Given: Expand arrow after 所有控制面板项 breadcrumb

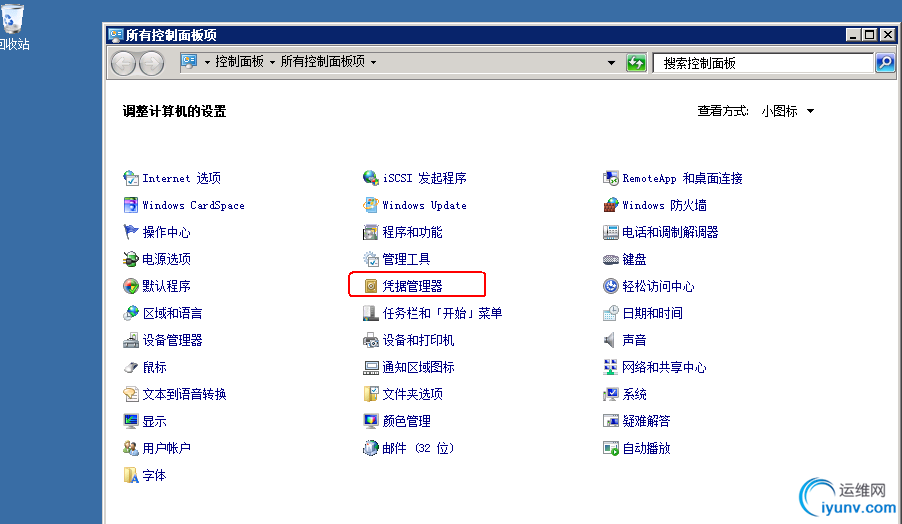Looking at the screenshot, I should [373, 62].
